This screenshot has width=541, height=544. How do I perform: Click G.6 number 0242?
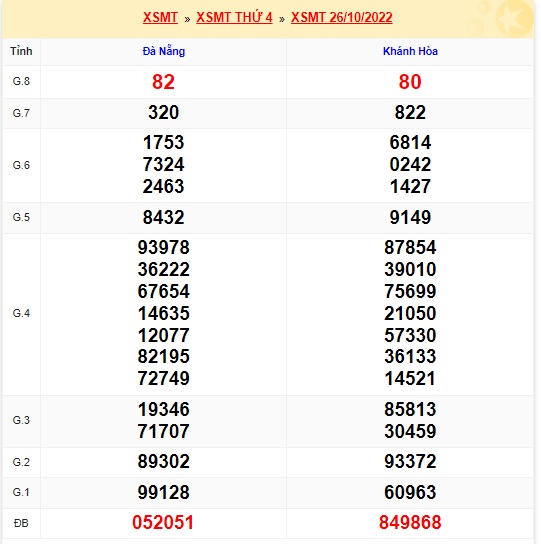pyautogui.click(x=410, y=164)
